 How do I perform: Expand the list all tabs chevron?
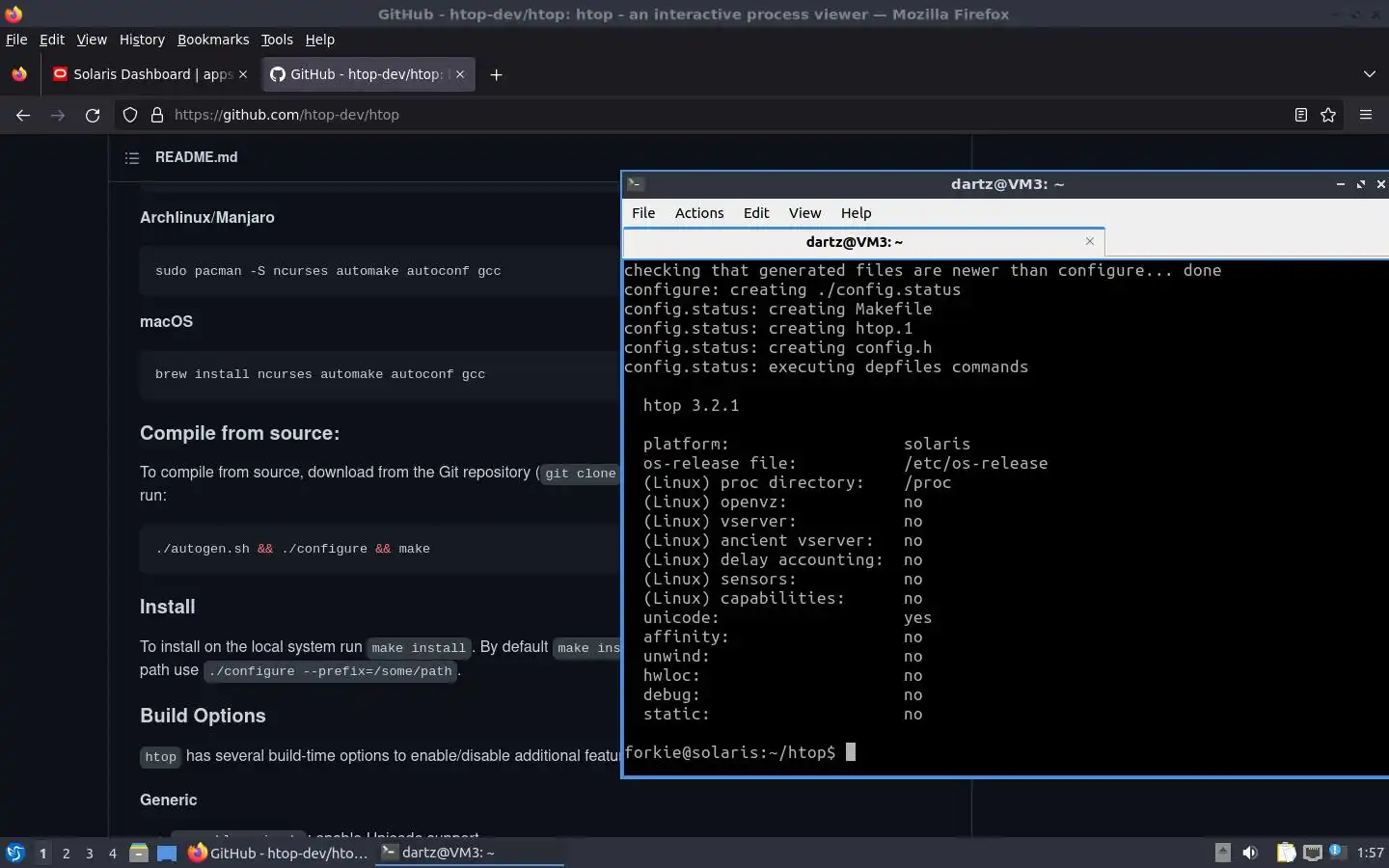pyautogui.click(x=1370, y=74)
